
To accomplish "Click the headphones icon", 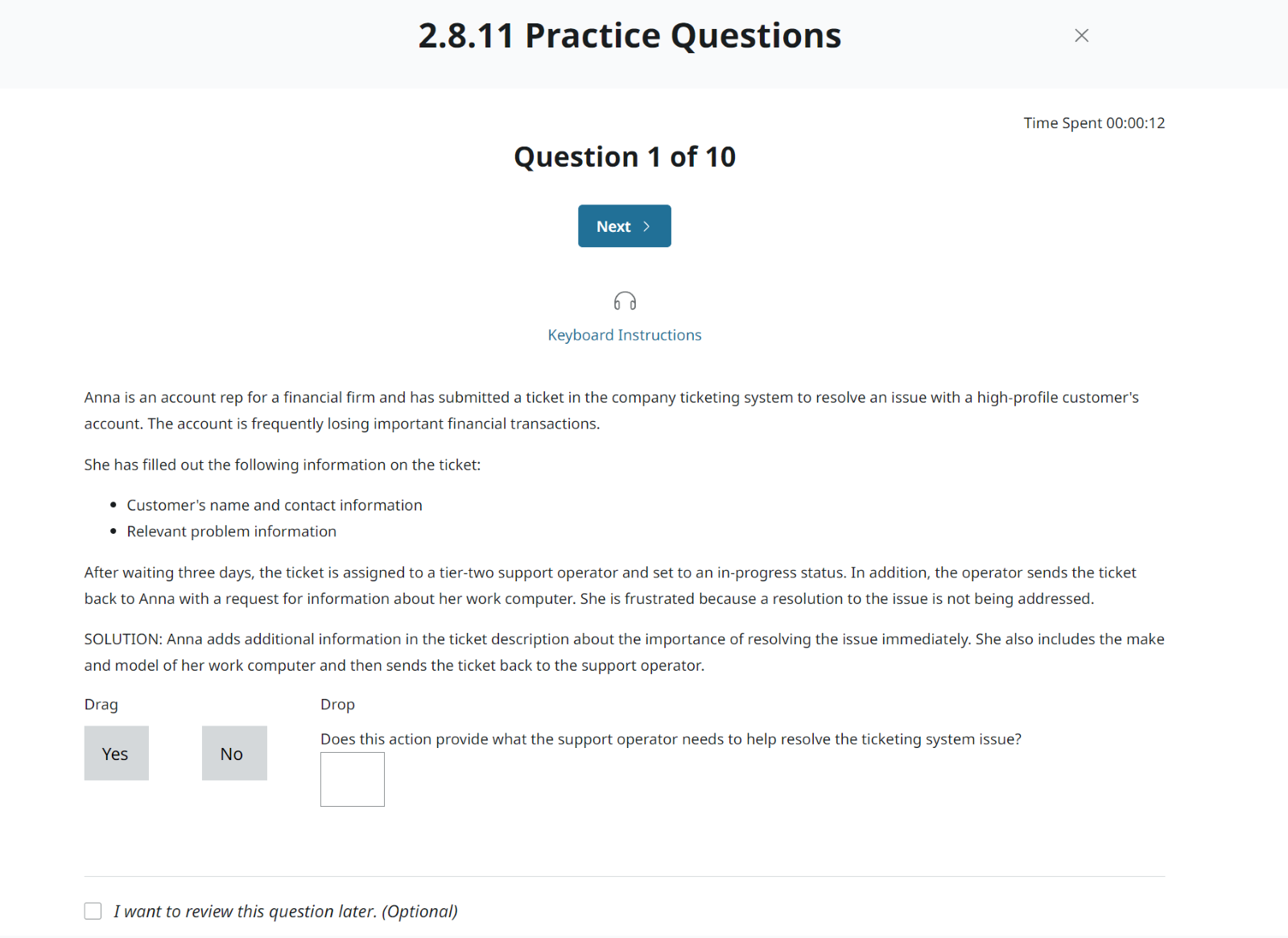I will [625, 301].
